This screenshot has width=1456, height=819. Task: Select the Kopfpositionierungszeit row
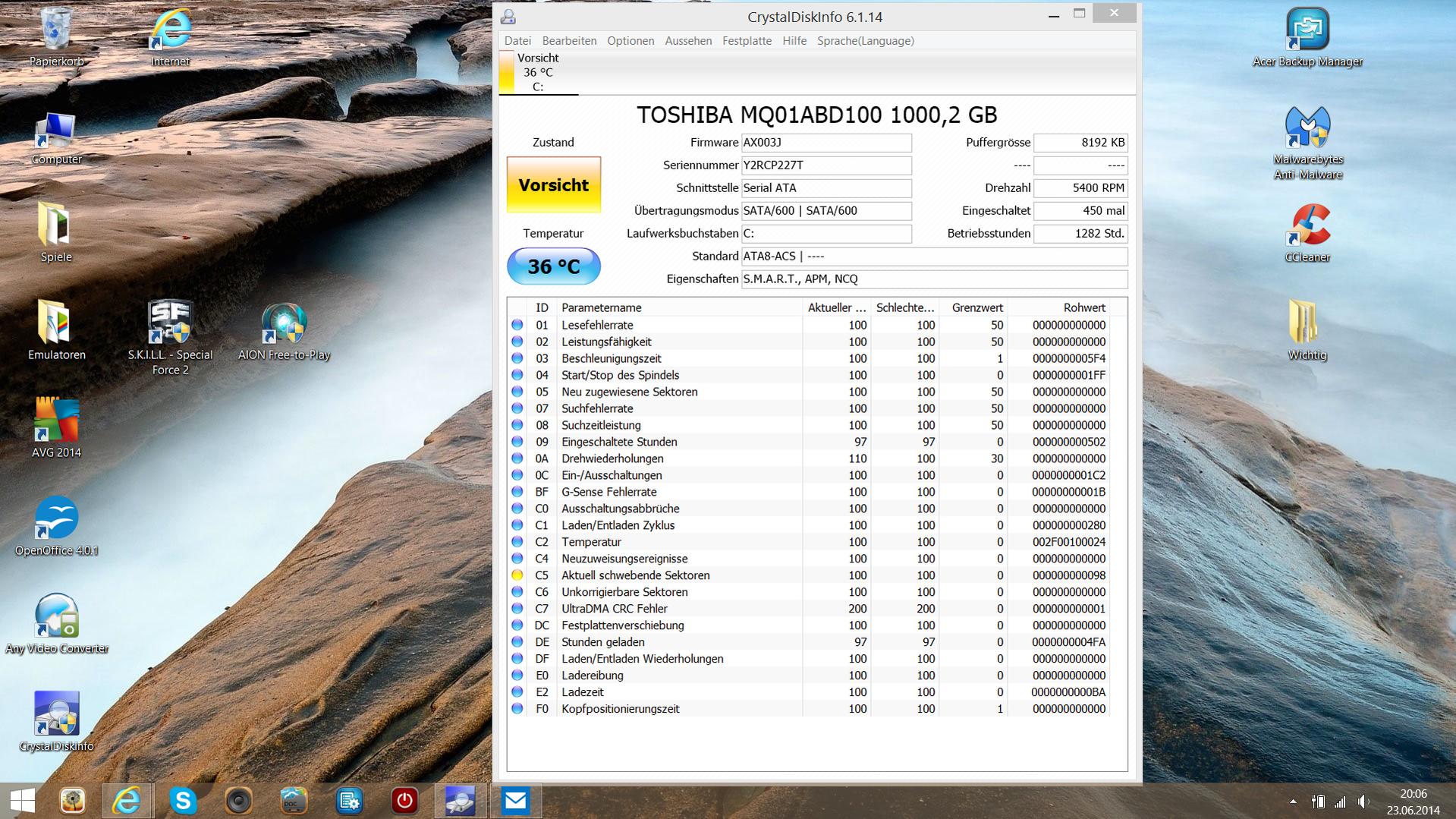point(810,709)
